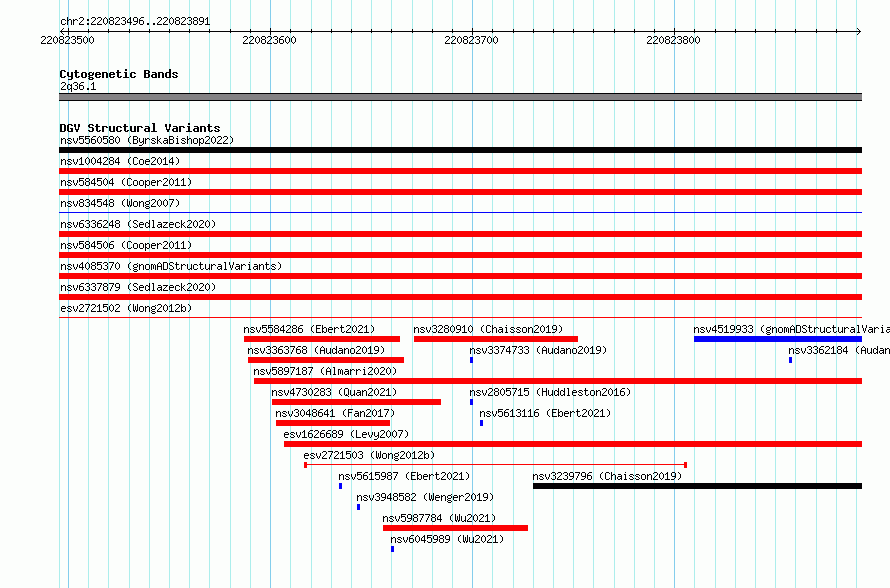Click blue marker under nsv5613116
Viewport: 890px width, 588px height.
pos(481,423)
